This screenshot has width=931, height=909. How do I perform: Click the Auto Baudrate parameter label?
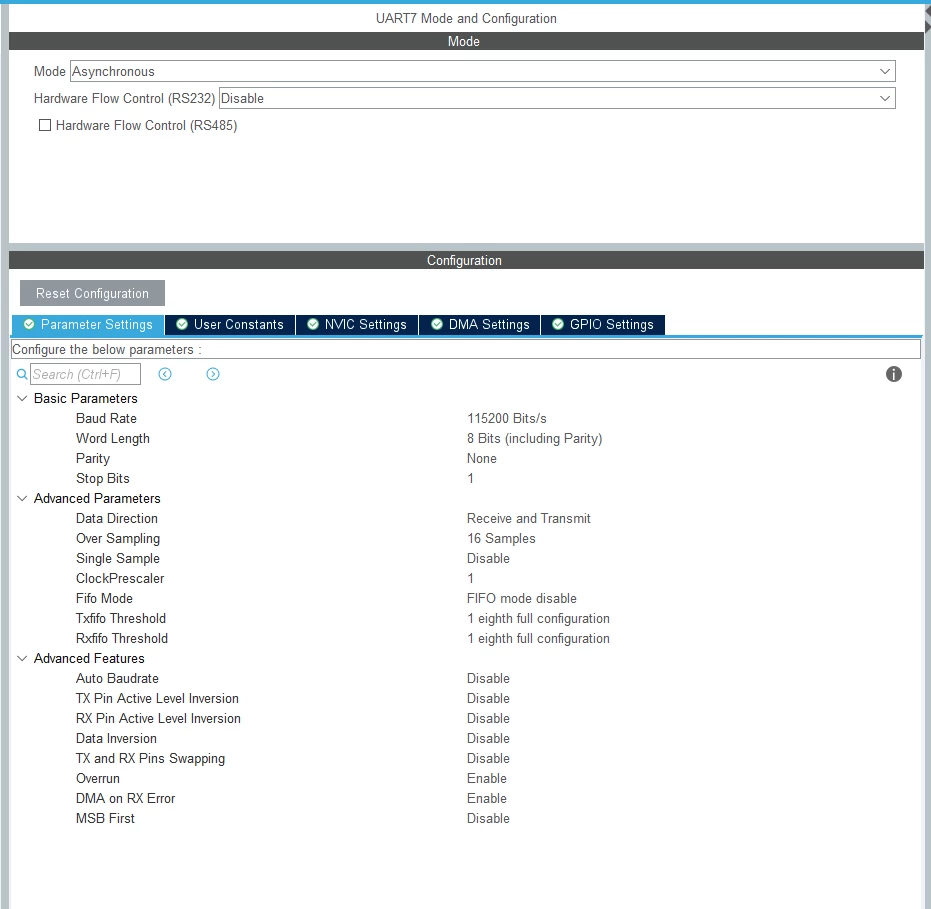(117, 679)
